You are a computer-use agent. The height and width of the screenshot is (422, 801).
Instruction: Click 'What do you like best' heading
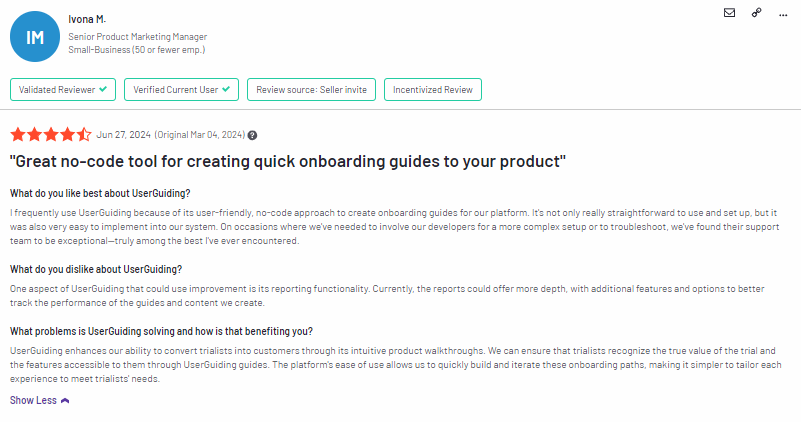pyautogui.click(x=100, y=193)
